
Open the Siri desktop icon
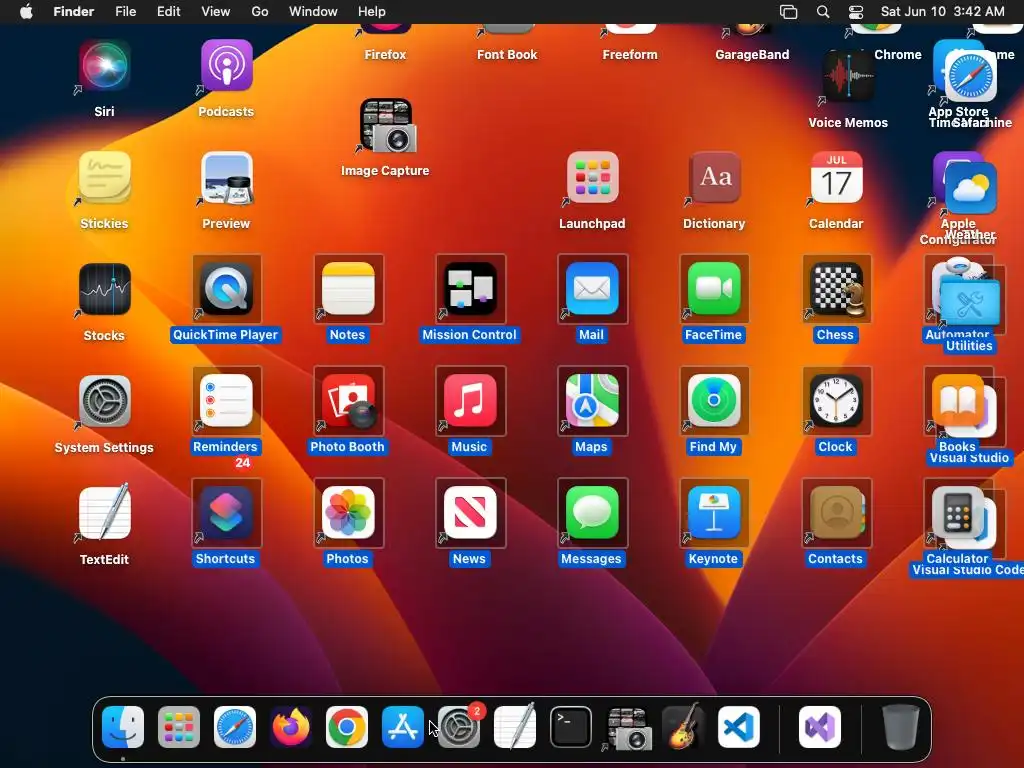[104, 67]
